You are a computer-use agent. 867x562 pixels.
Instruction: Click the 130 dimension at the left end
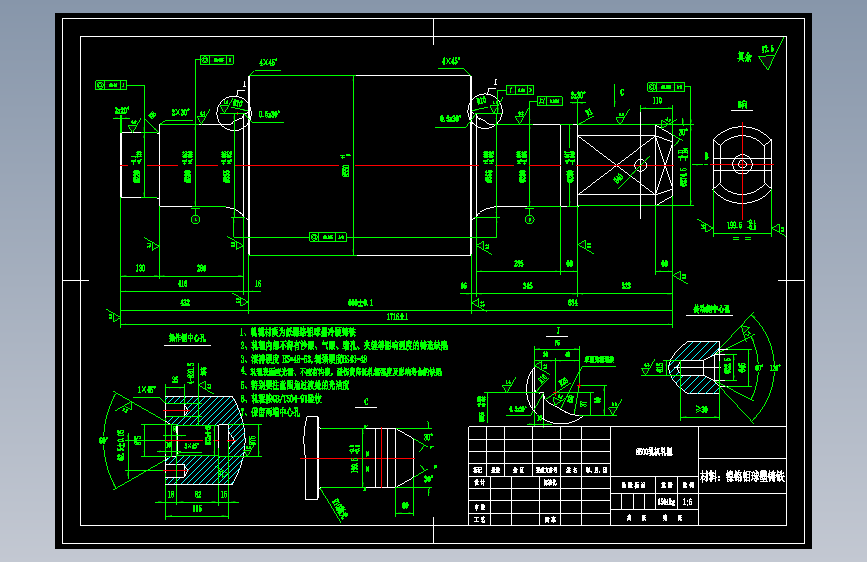click(x=140, y=268)
